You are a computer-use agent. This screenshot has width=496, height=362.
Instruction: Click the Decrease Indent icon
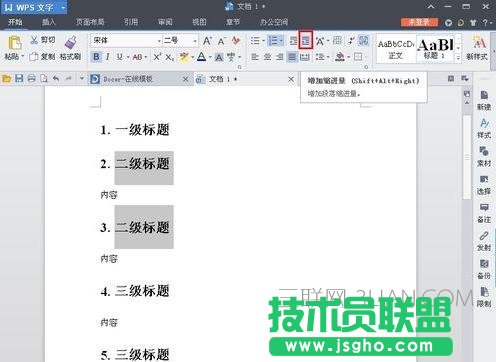[x=293, y=41]
